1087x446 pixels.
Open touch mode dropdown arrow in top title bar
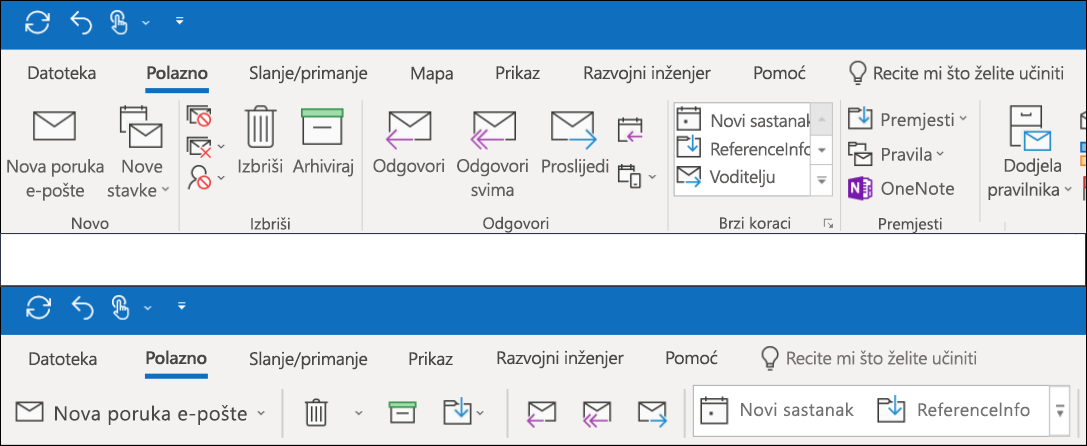[146, 23]
